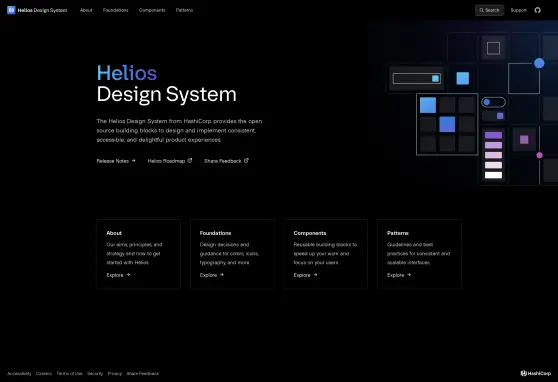Click the Patterns card heading
The image size is (558, 382).
[398, 233]
